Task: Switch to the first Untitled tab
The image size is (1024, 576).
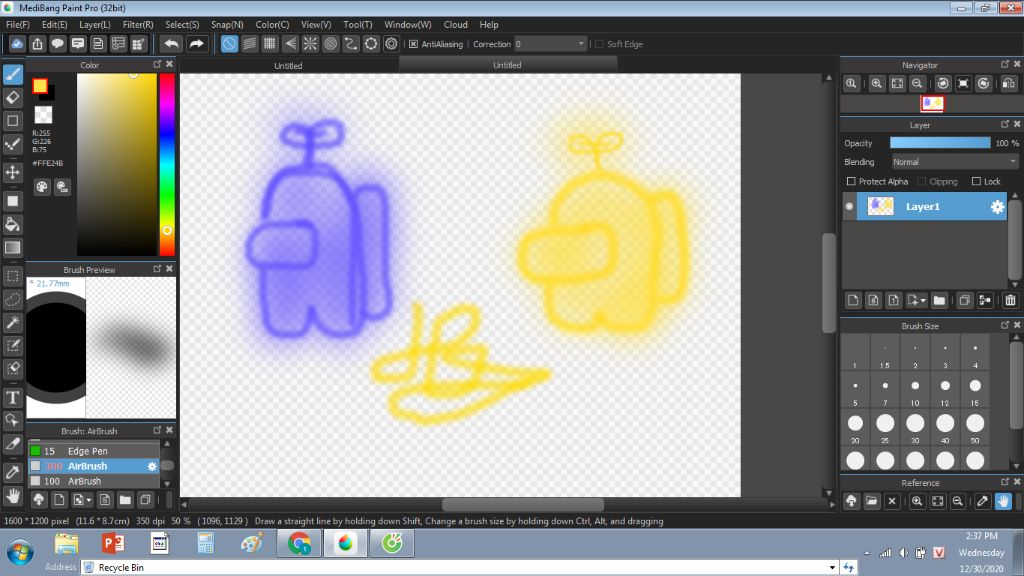Action: tap(288, 65)
